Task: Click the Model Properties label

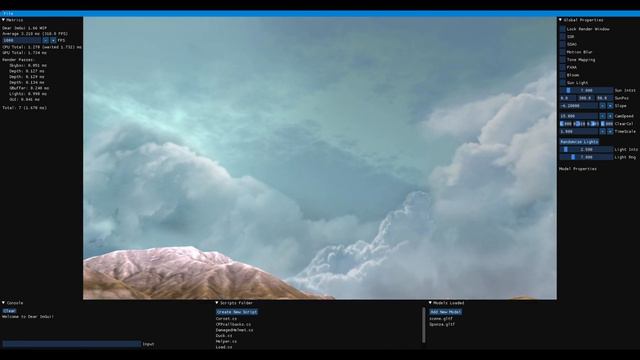Action: [x=578, y=169]
